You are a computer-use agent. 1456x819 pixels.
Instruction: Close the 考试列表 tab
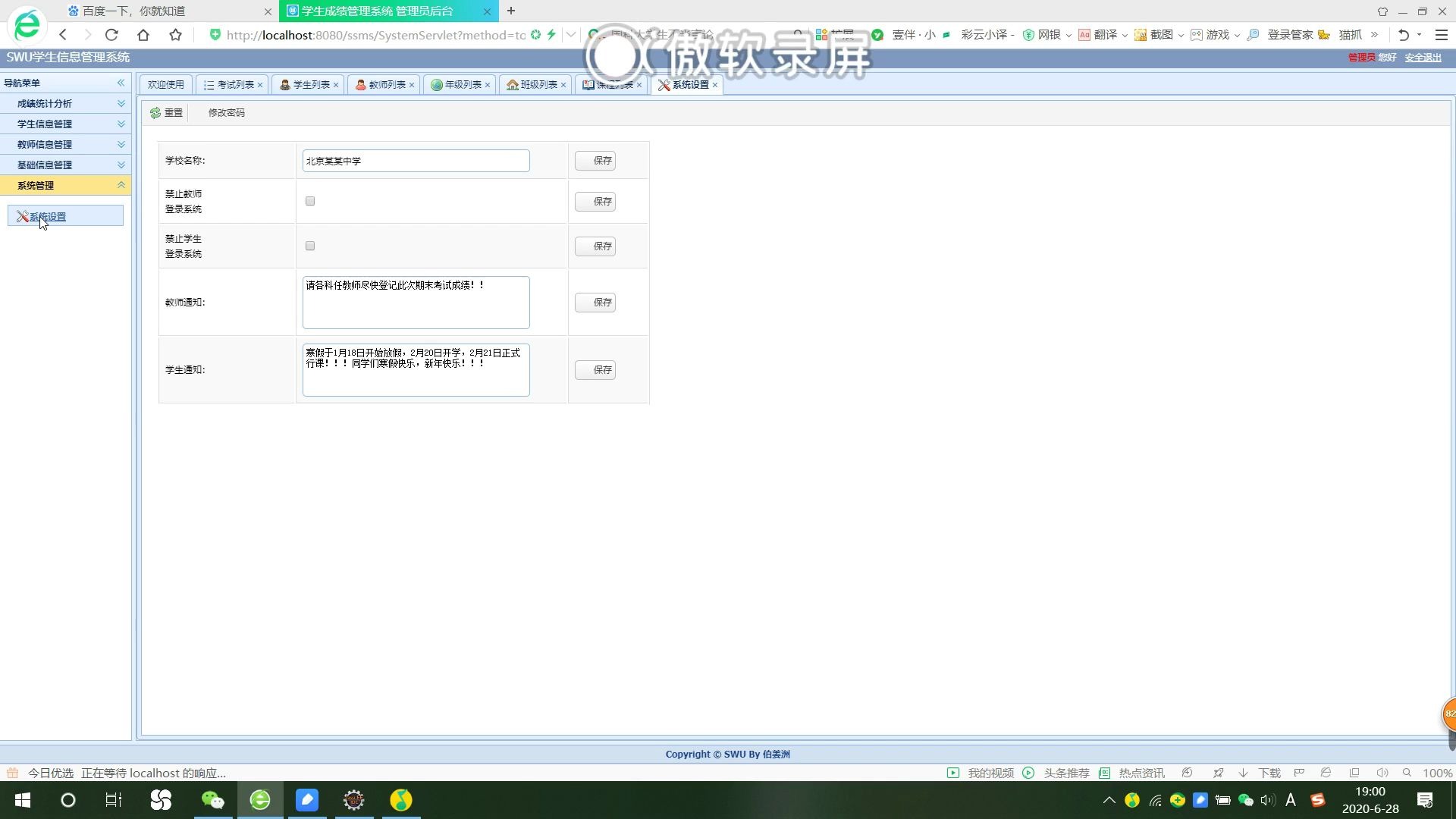coord(260,85)
